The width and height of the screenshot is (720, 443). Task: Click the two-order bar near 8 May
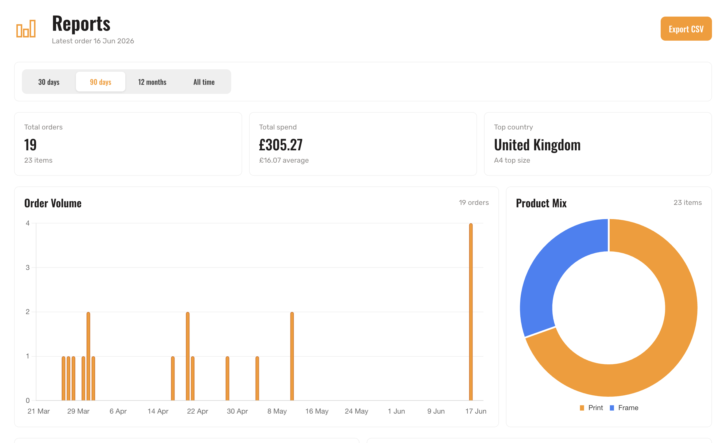[x=292, y=356]
